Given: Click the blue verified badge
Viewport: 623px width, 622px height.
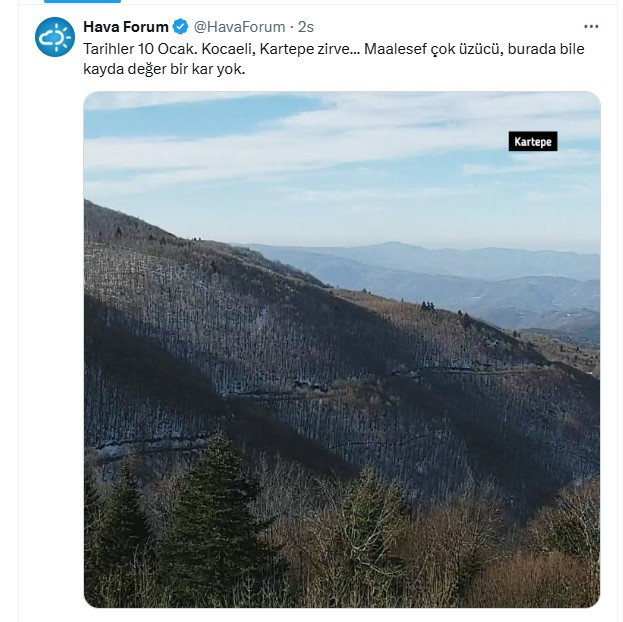Looking at the screenshot, I should click(x=180, y=26).
